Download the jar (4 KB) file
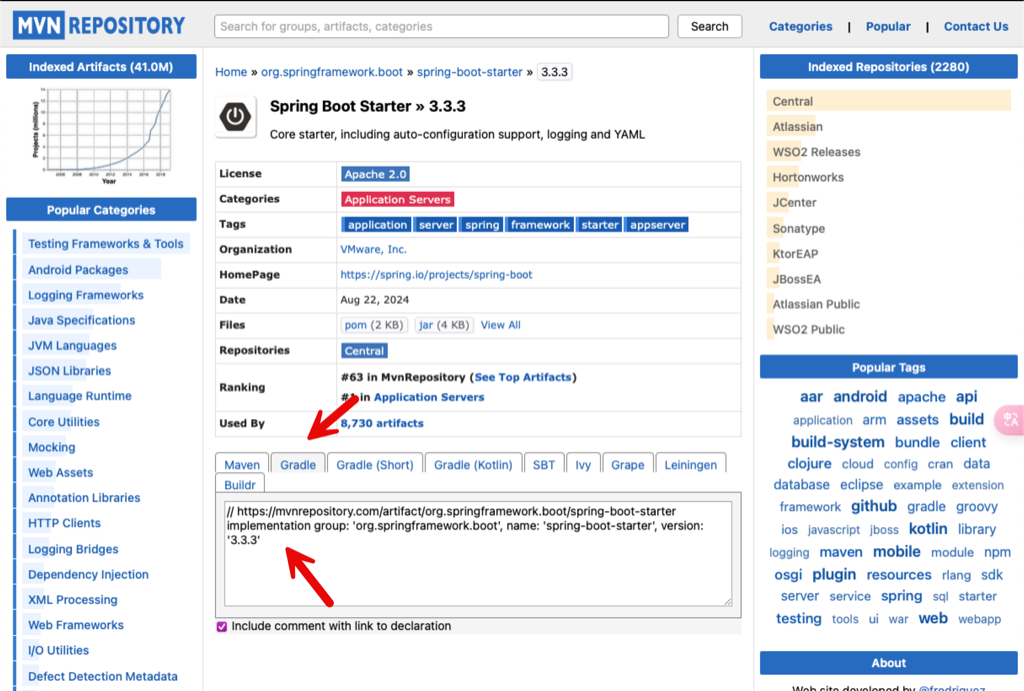The width and height of the screenshot is (1024, 691). pyautogui.click(x=444, y=325)
